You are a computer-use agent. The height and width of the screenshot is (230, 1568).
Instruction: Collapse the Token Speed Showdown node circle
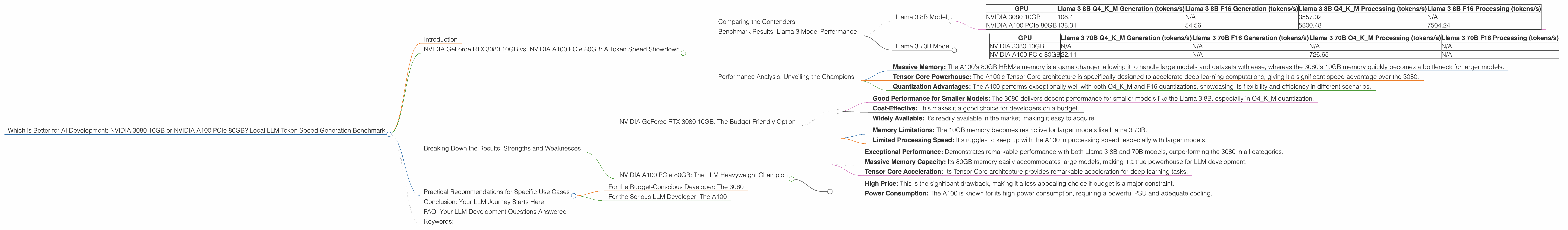[x=683, y=53]
